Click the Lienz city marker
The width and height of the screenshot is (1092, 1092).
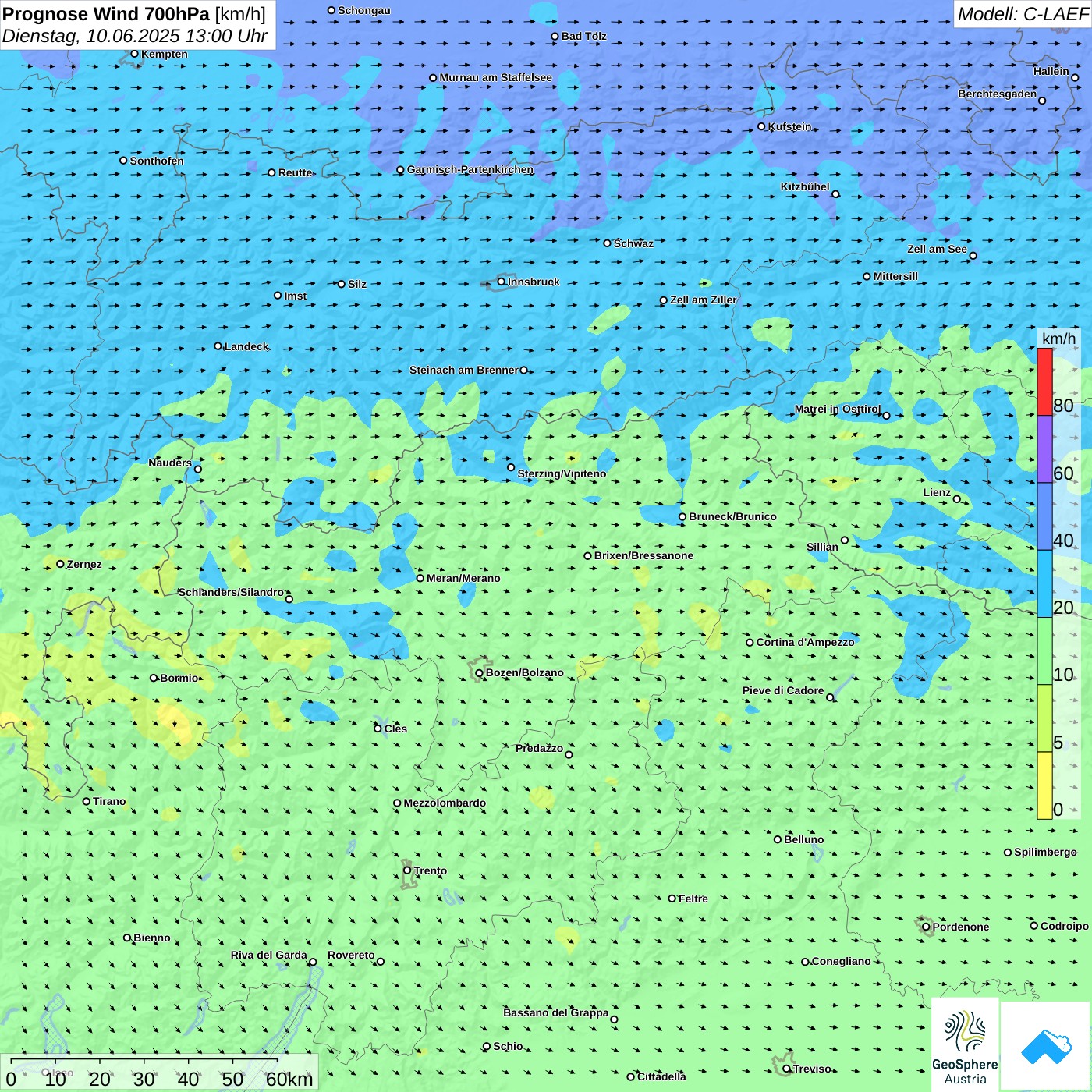[957, 498]
